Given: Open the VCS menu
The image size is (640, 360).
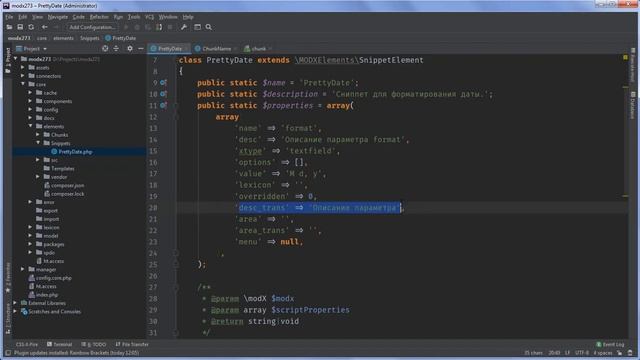Looking at the screenshot, I should tap(149, 17).
